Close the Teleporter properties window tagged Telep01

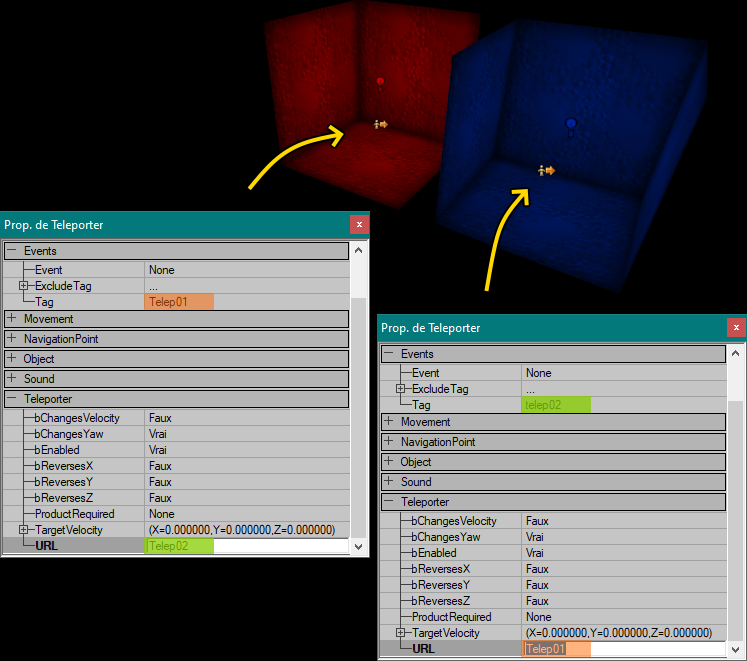click(359, 225)
